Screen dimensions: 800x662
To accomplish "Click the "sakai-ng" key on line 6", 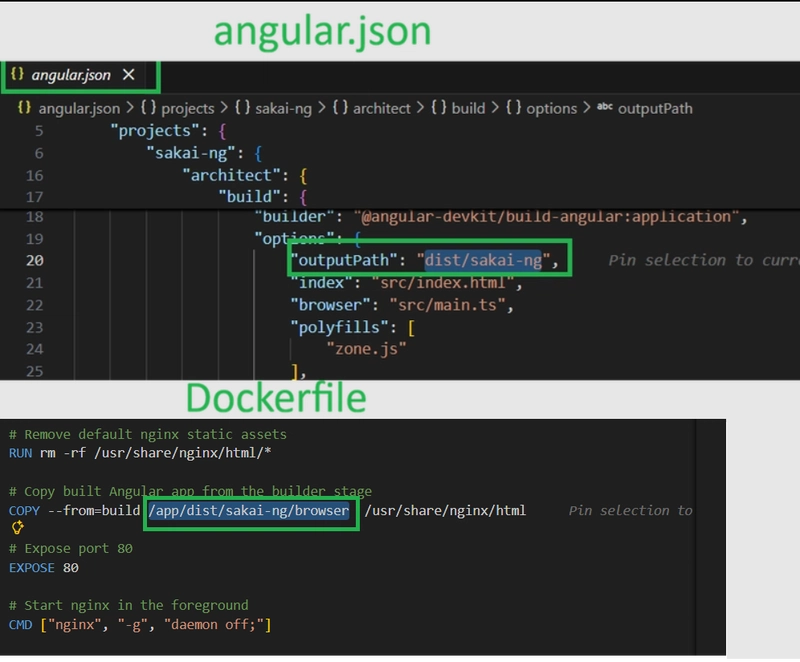I will [x=191, y=153].
